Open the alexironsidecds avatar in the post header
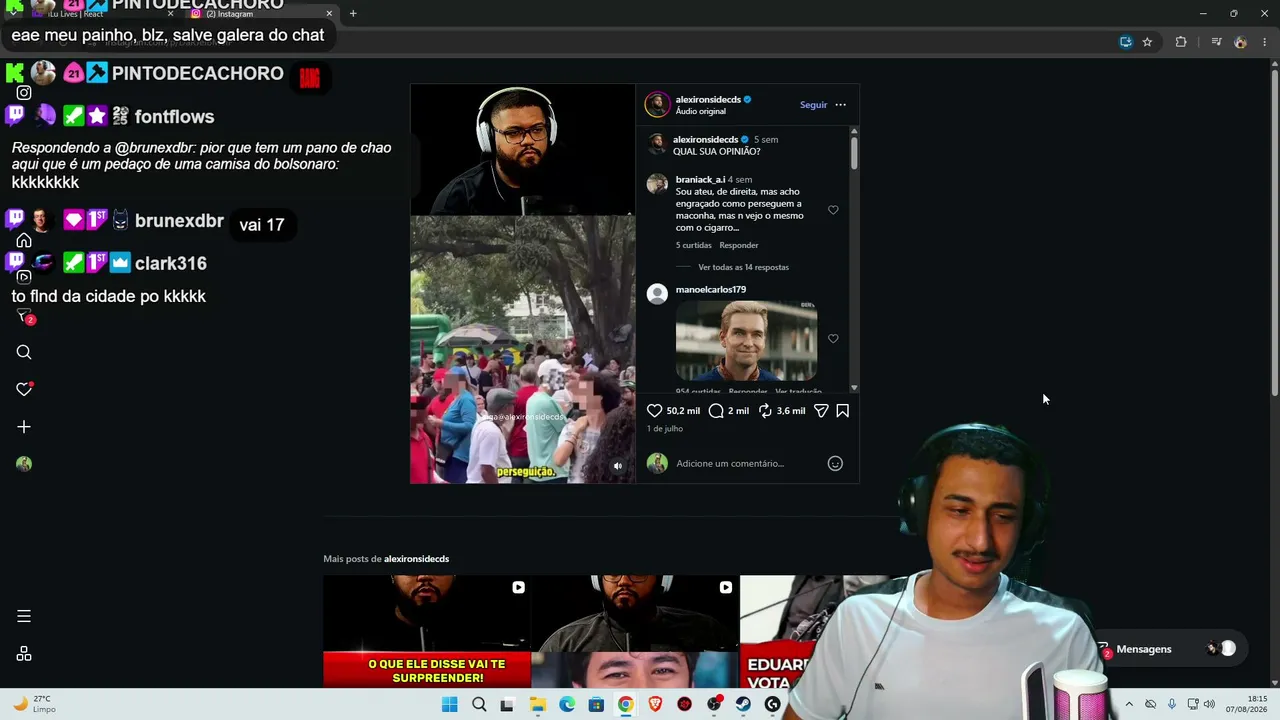Screen dimensions: 1280x720 coord(657,105)
